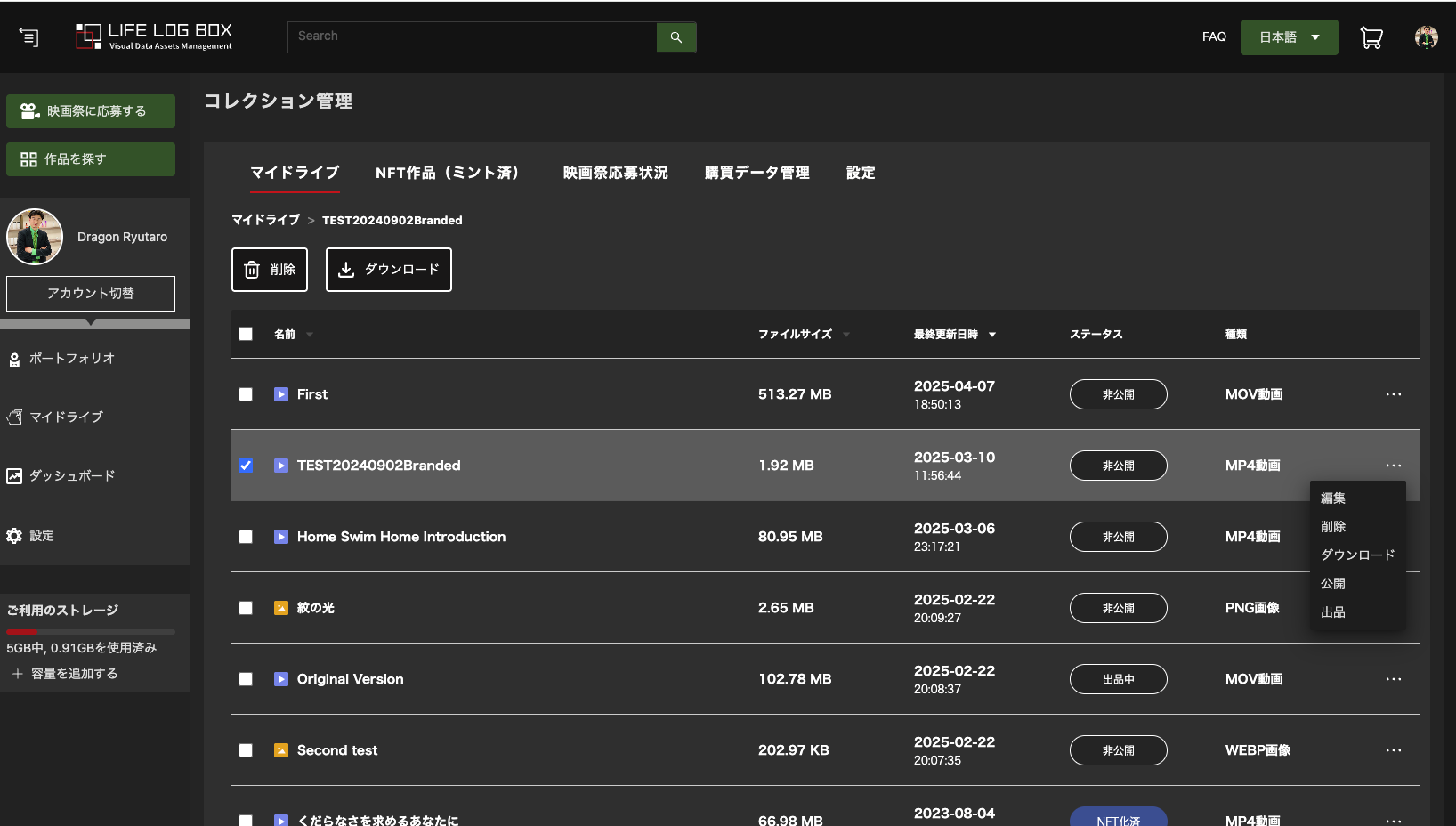This screenshot has width=1456, height=826.
Task: Open the 日本語 language dropdown
Action: click(1288, 37)
